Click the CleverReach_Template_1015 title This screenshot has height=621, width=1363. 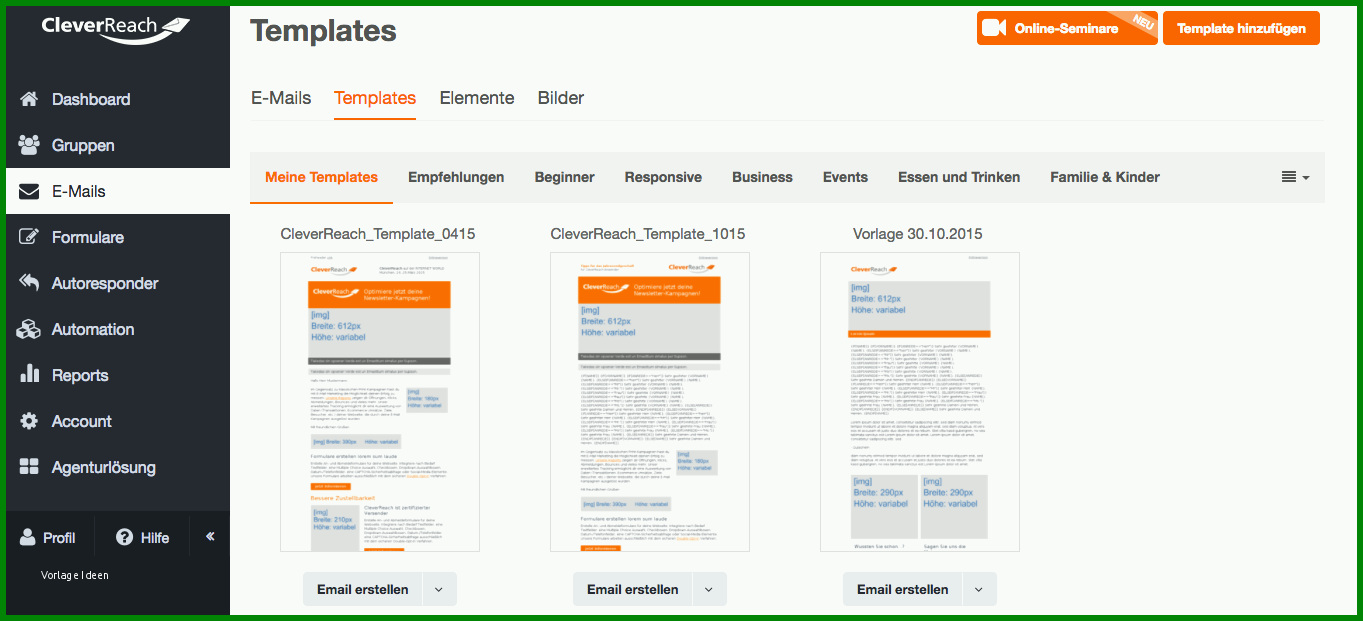pos(648,234)
